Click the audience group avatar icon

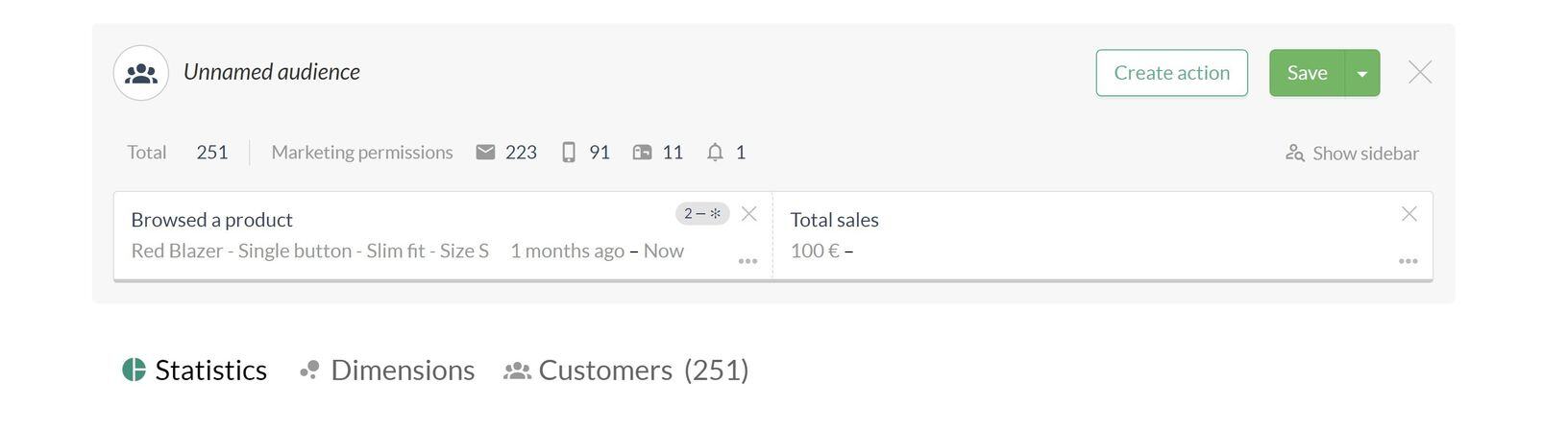[141, 73]
